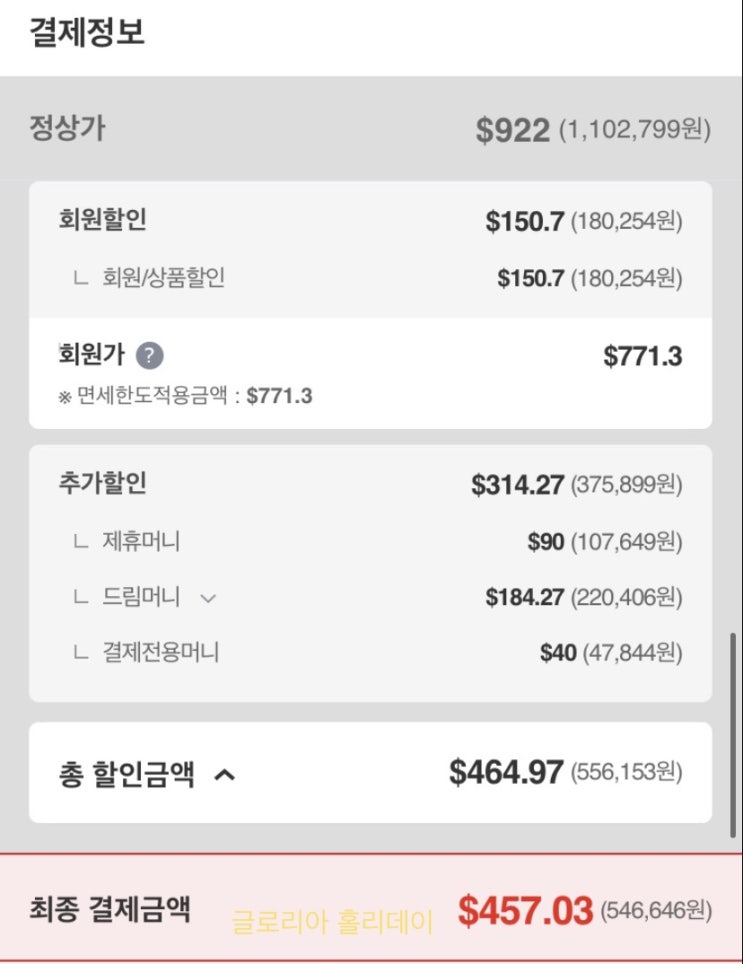This screenshot has width=743, height=964.
Task: Click the help icon beside 회원가
Action: click(x=149, y=355)
